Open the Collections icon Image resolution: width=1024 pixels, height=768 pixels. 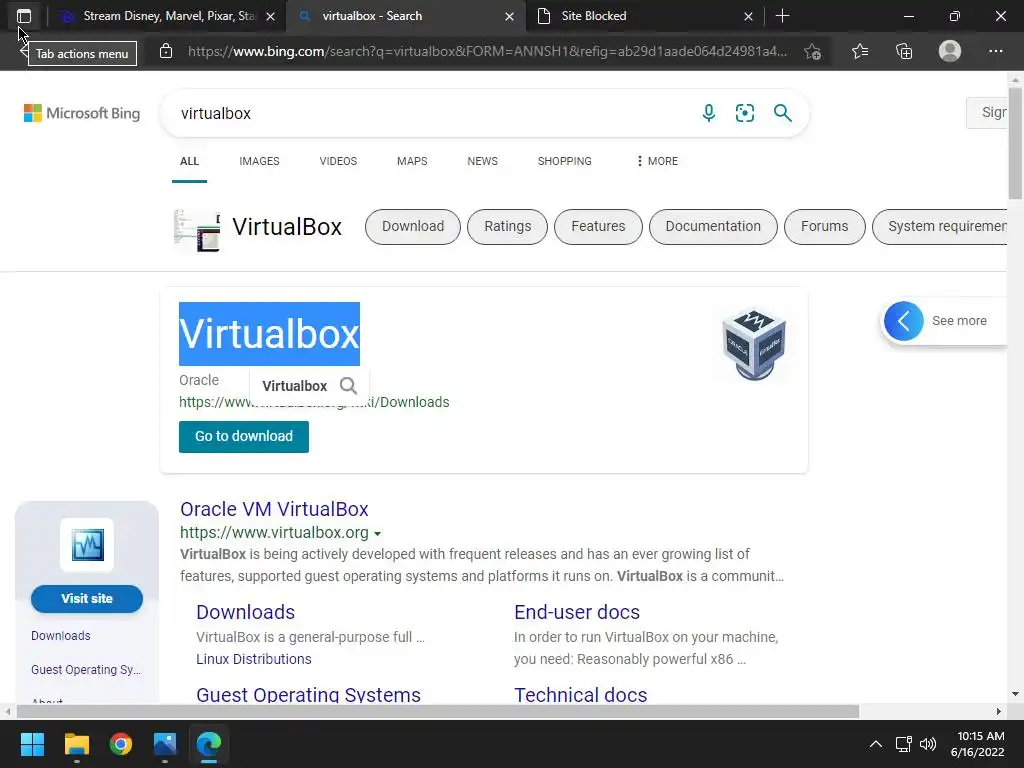[904, 51]
